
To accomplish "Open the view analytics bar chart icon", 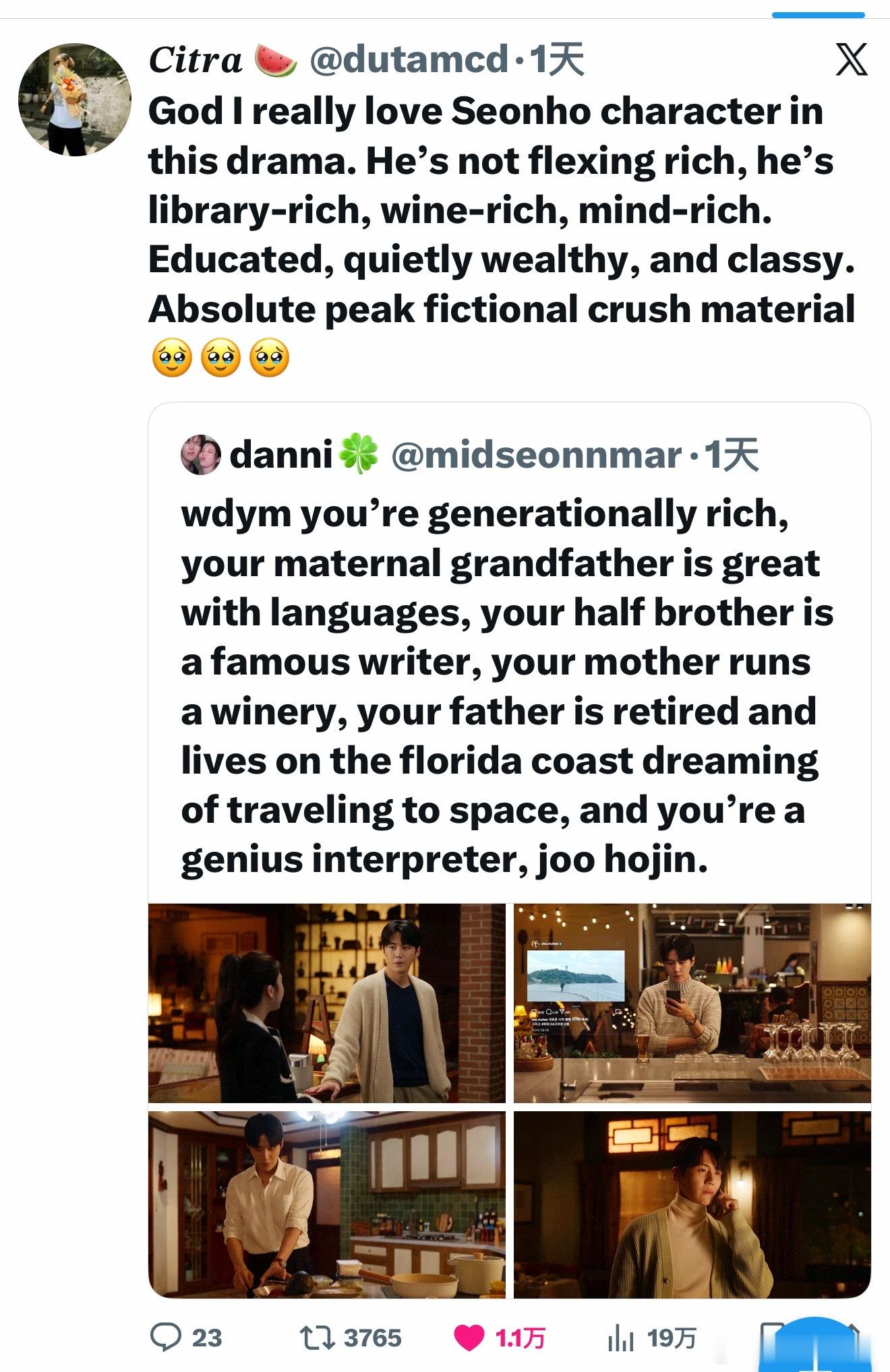I will tap(620, 1338).
